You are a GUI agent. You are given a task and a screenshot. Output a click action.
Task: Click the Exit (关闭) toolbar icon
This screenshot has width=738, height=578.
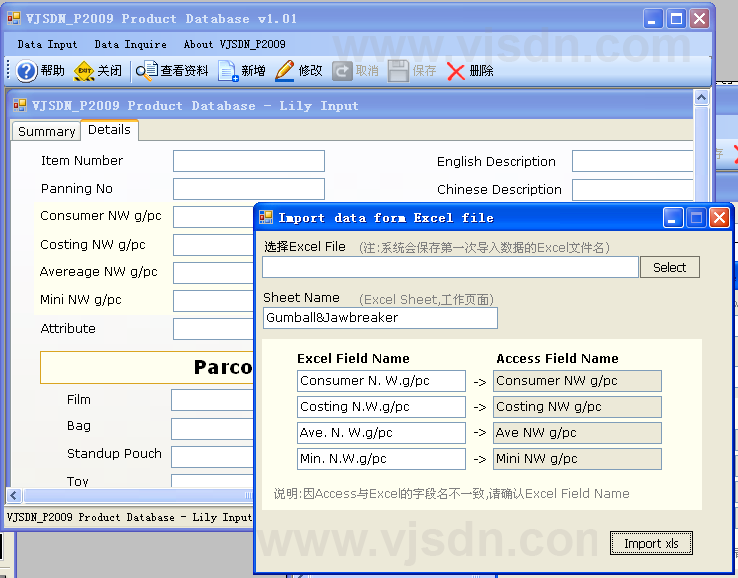[x=84, y=71]
